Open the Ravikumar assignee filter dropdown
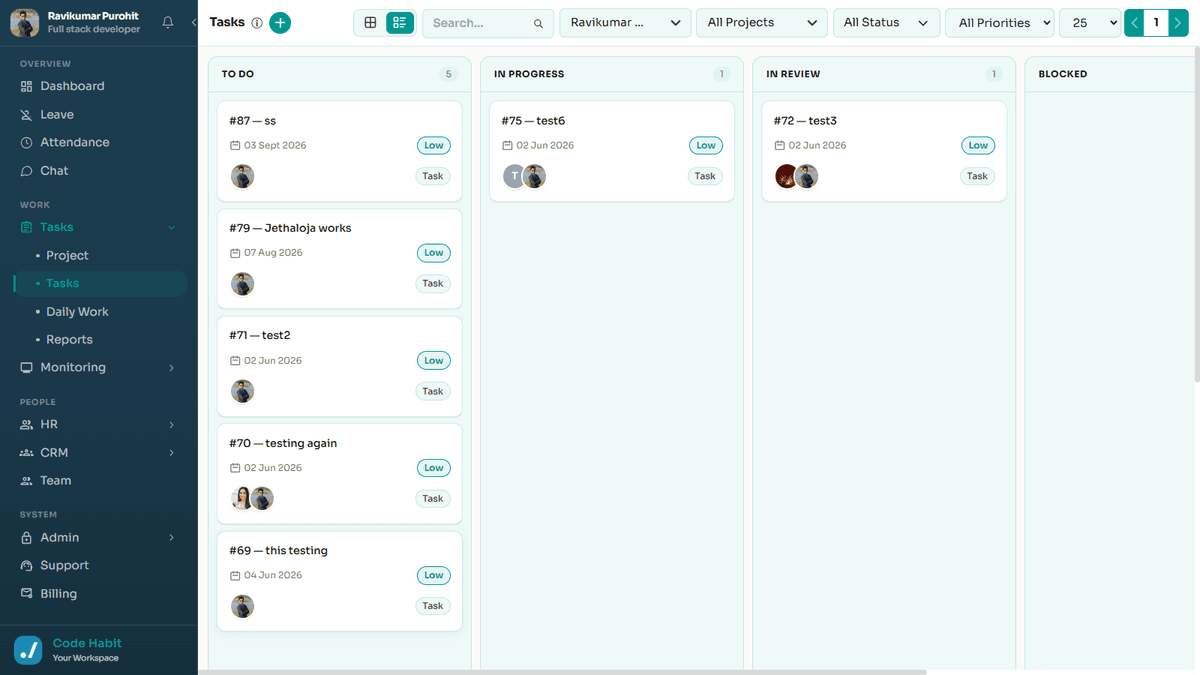 coord(625,23)
